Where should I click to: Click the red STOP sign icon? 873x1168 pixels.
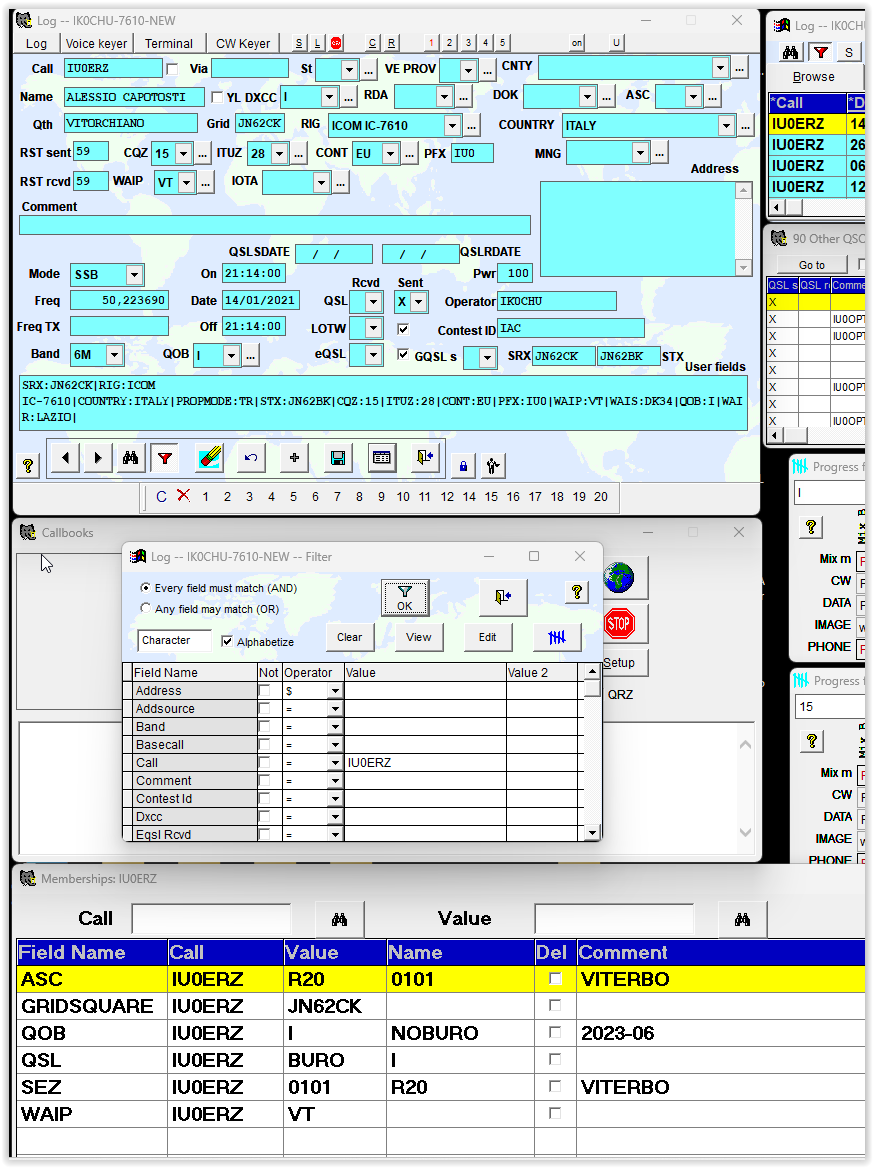(619, 623)
